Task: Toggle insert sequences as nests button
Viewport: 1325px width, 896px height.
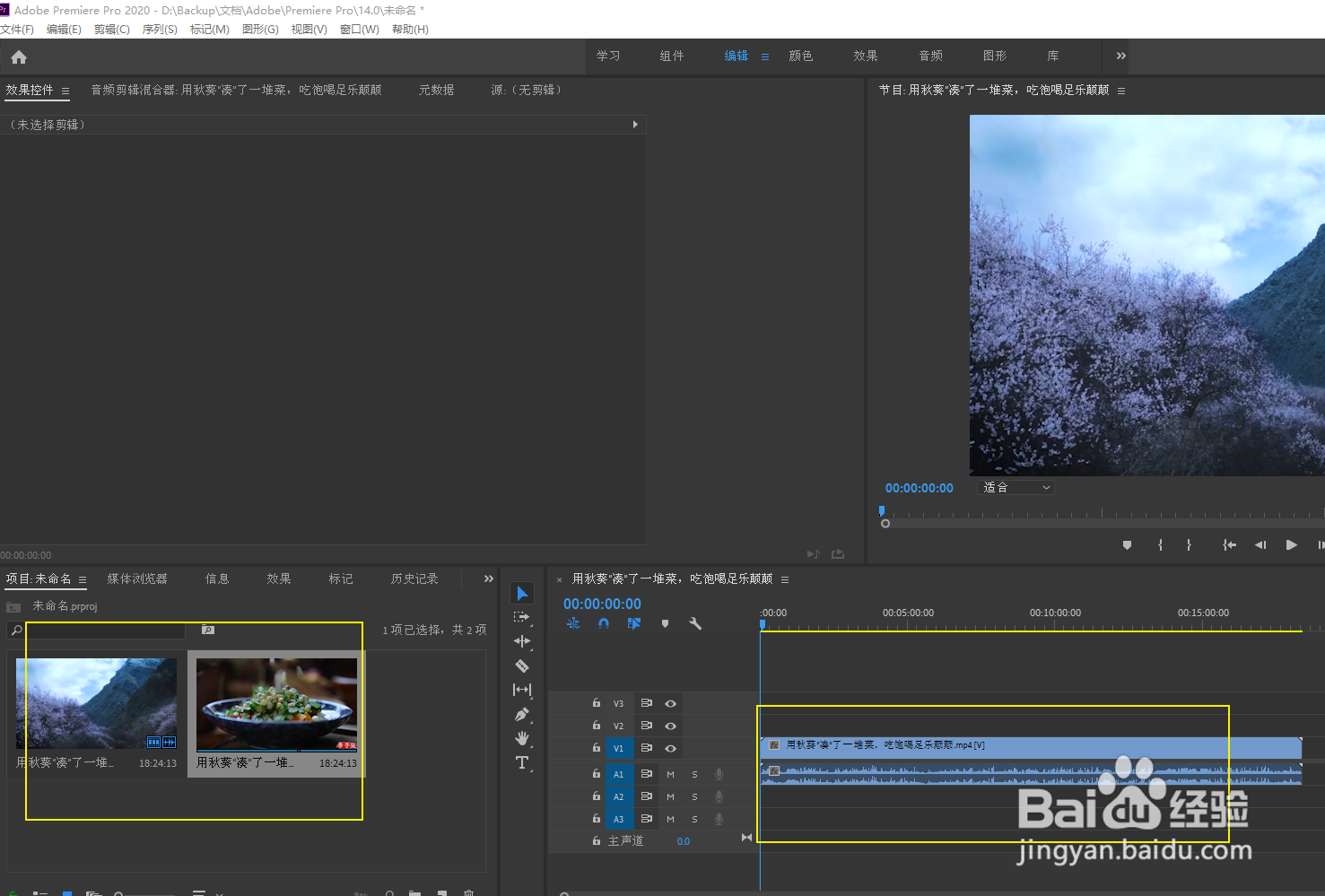Action: coord(573,623)
